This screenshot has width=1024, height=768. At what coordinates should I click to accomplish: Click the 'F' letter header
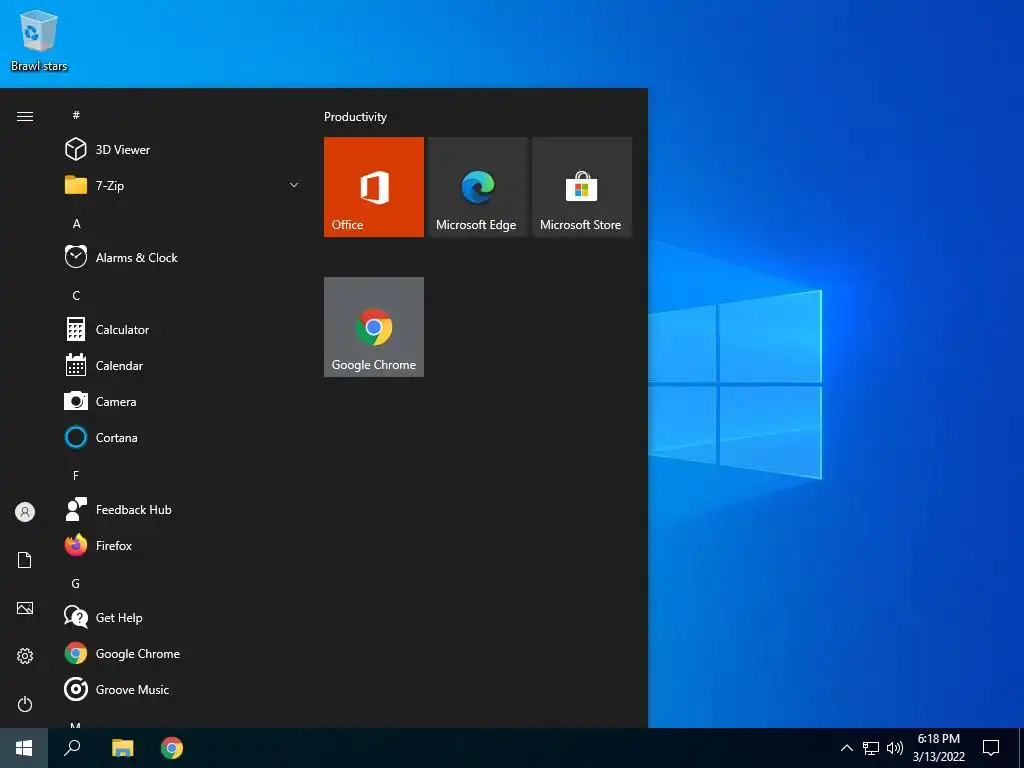76,475
